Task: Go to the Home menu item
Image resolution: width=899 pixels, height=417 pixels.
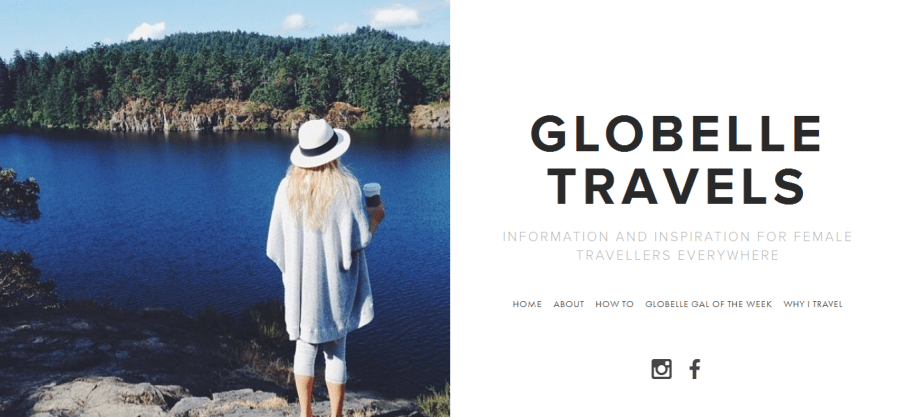Action: pos(527,305)
